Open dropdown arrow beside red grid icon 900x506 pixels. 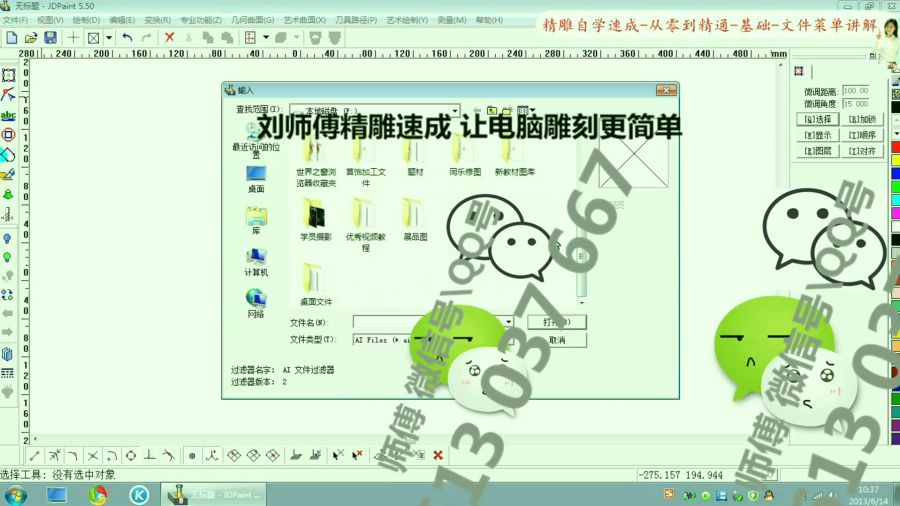[x=266, y=38]
